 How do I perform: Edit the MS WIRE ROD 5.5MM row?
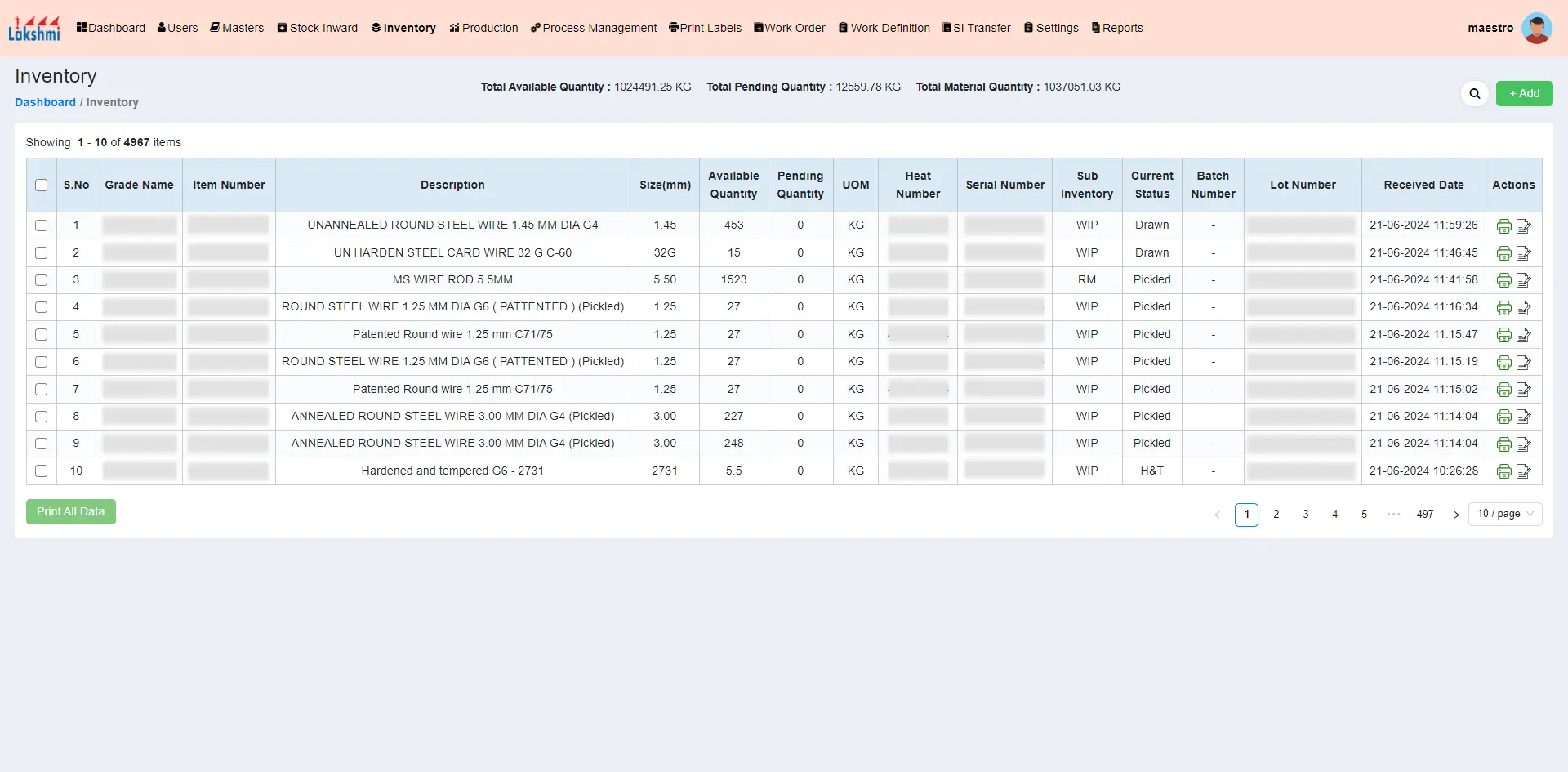(x=1523, y=280)
